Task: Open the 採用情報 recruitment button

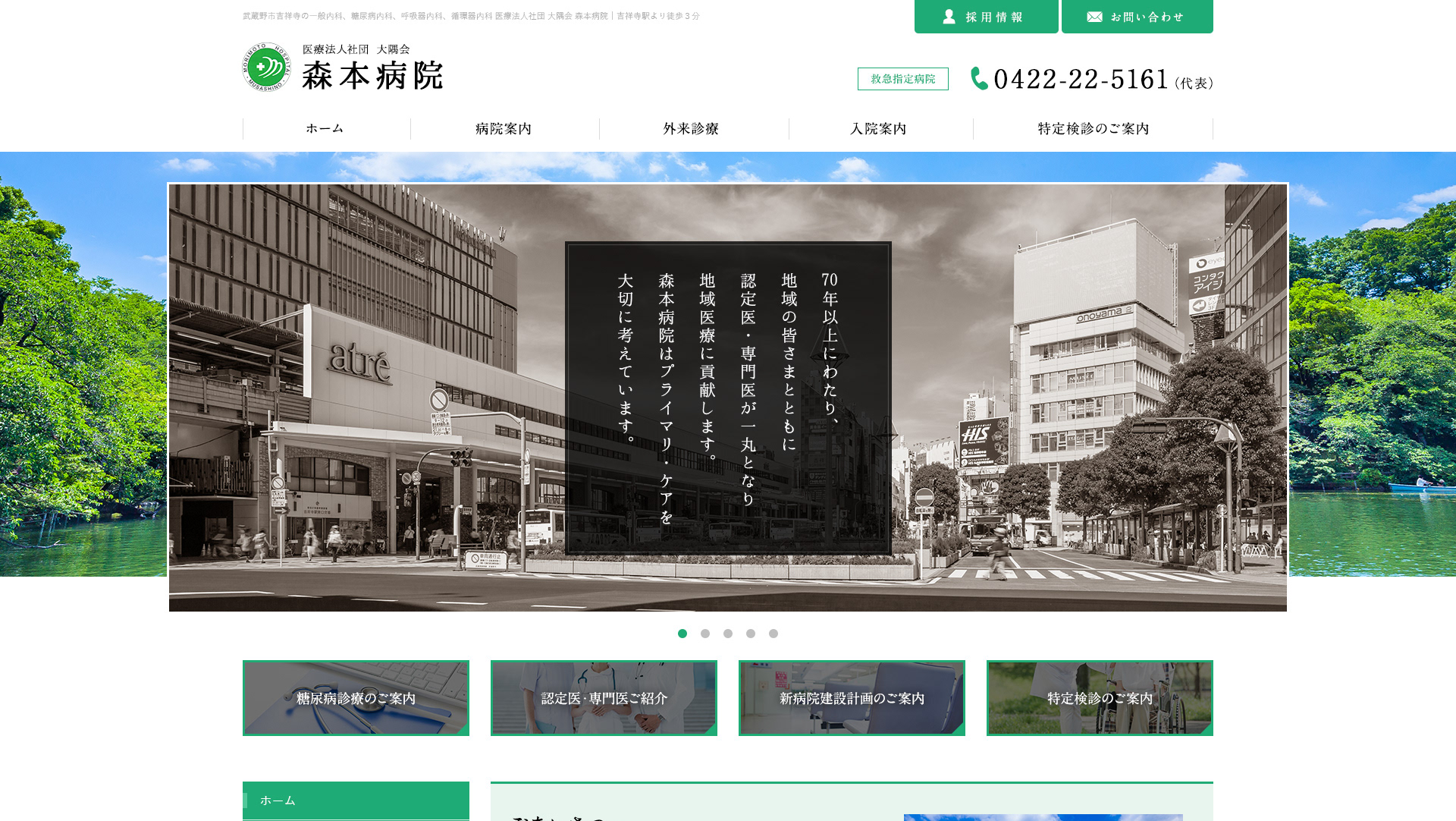Action: click(986, 17)
